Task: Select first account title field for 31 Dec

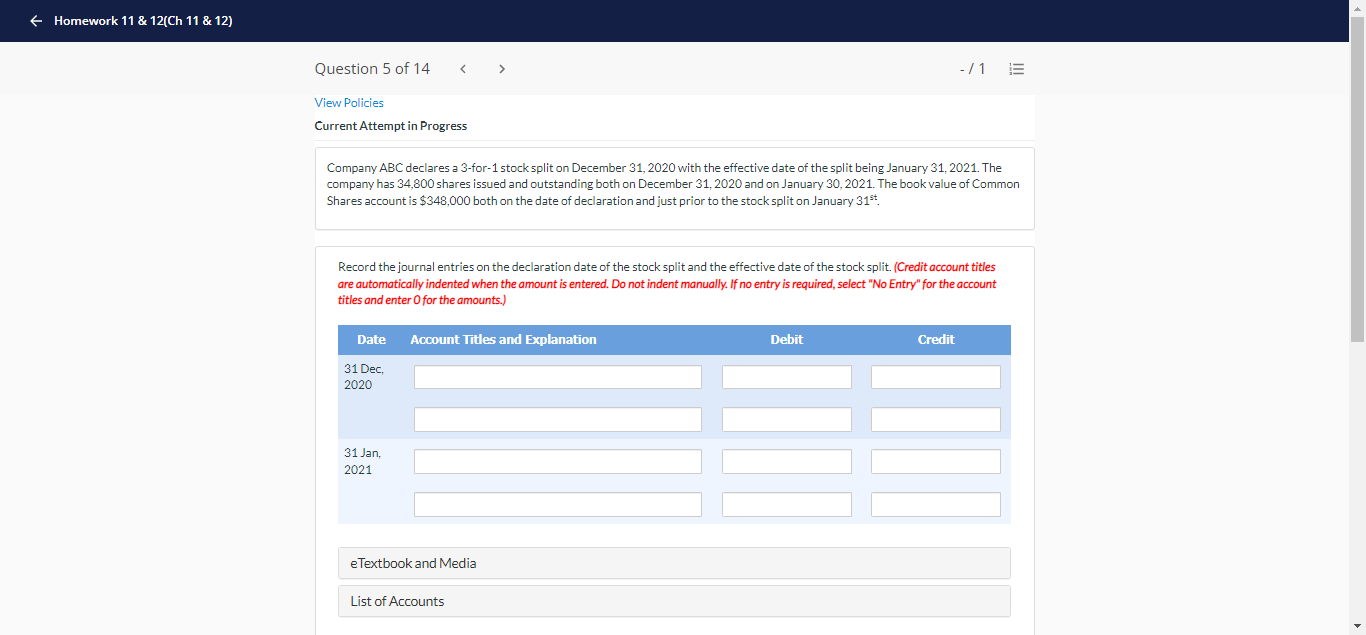Action: pos(558,377)
